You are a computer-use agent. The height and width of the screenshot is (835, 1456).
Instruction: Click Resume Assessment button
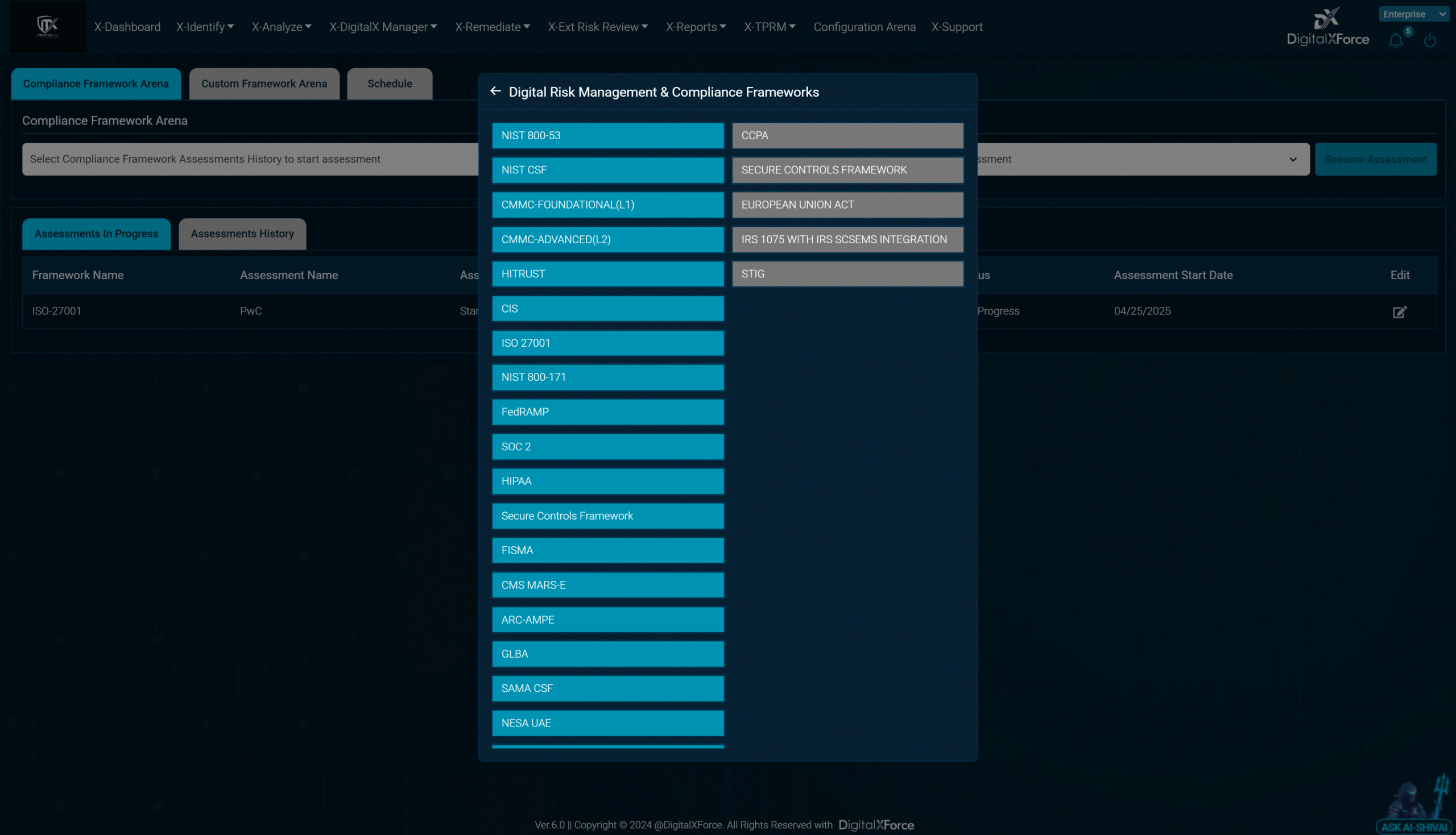pyautogui.click(x=1375, y=159)
